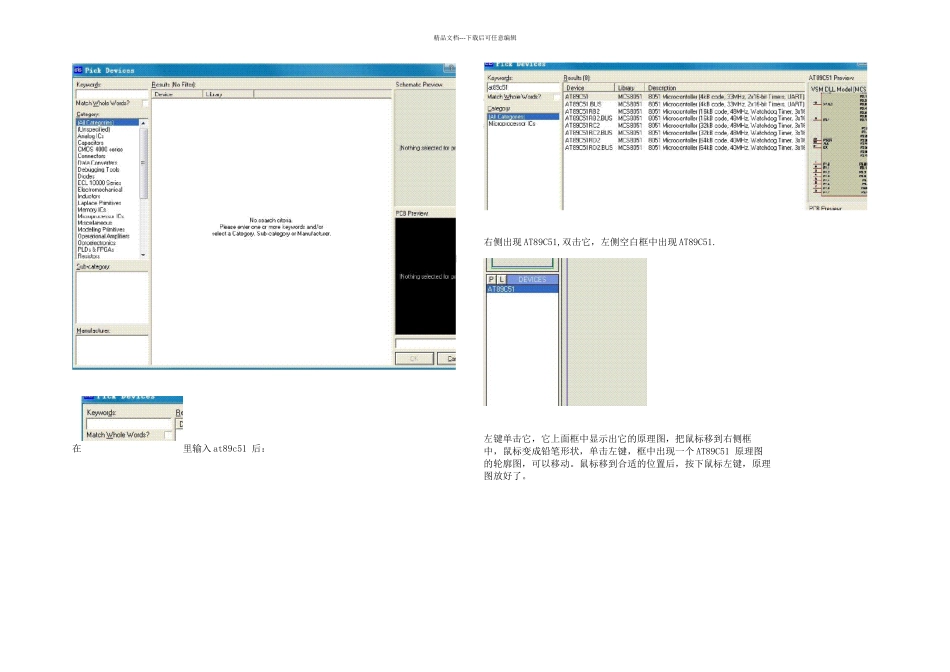Click the Keywords field containing at89c51

[523, 87]
